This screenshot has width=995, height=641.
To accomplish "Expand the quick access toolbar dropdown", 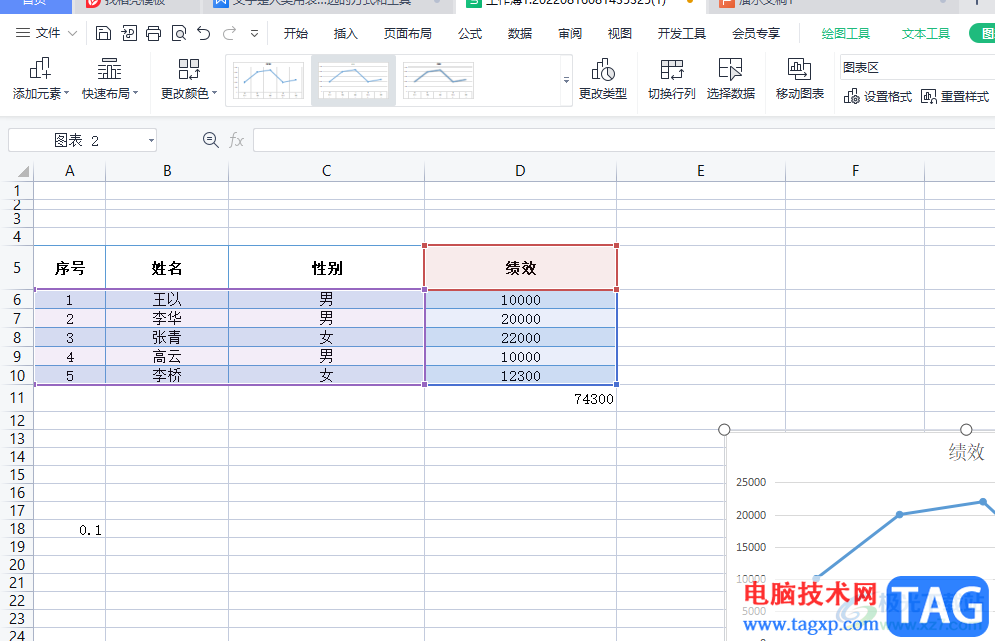I will click(254, 34).
